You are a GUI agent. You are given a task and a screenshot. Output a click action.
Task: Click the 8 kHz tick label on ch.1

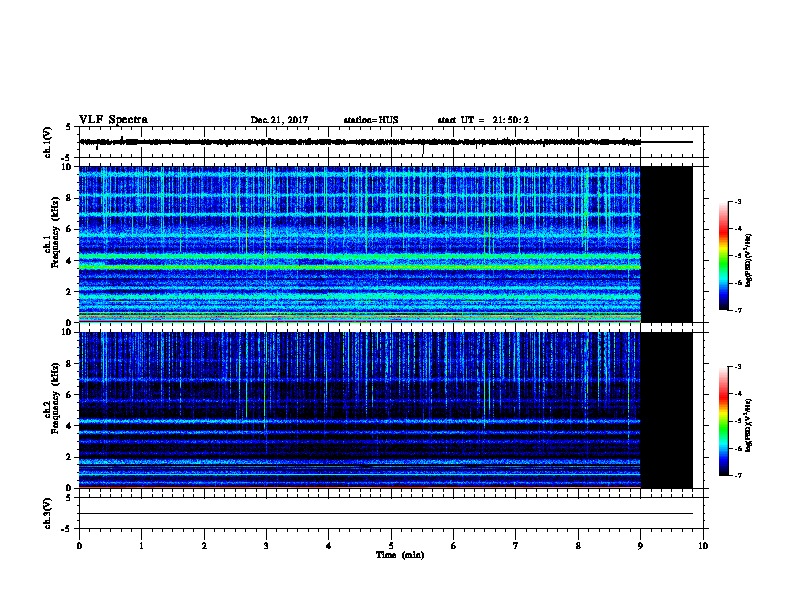coord(70,198)
